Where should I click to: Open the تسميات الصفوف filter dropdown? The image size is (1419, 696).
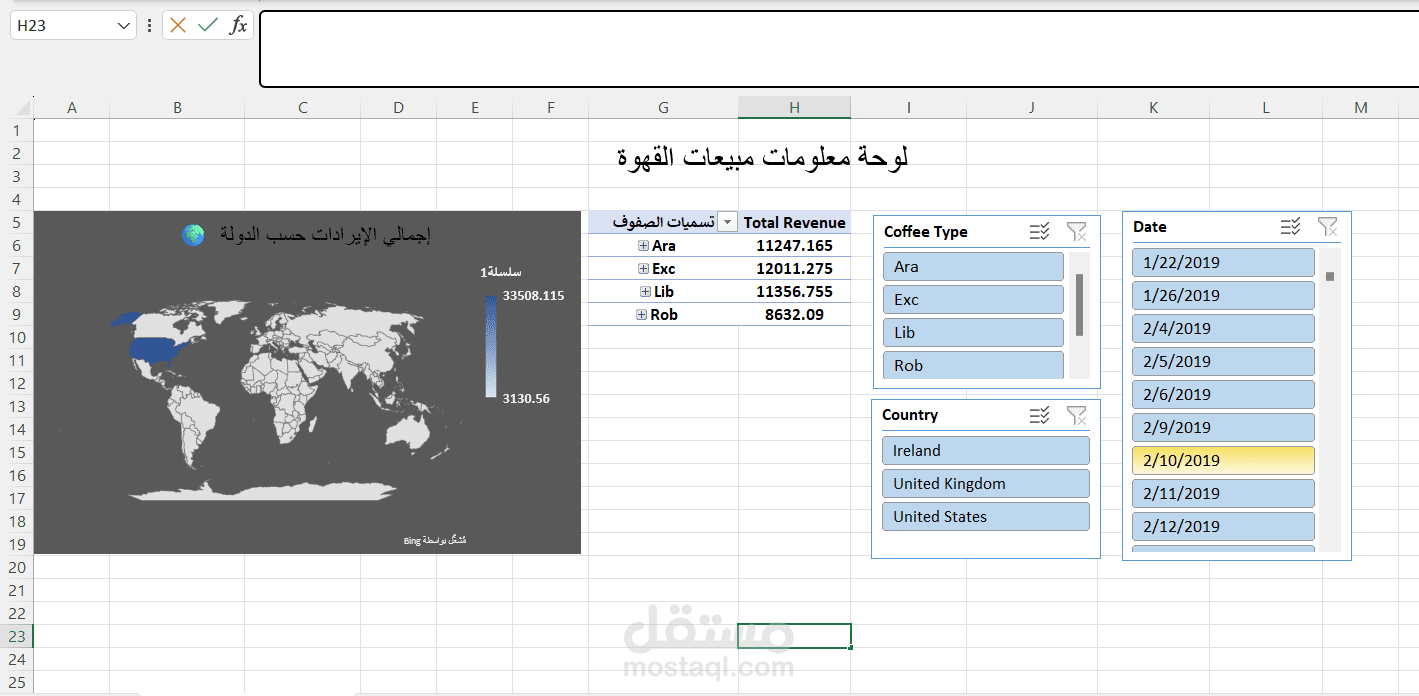pyautogui.click(x=727, y=221)
